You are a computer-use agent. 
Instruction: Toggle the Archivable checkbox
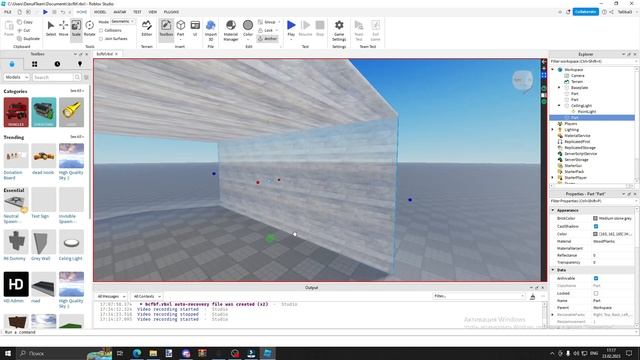pos(596,278)
